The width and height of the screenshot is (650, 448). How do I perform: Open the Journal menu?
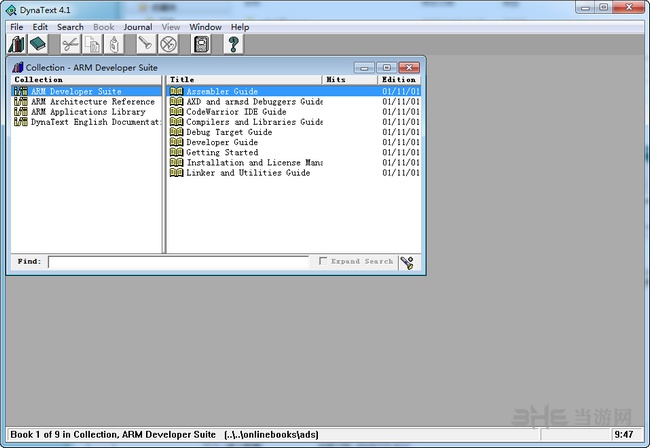click(x=137, y=27)
